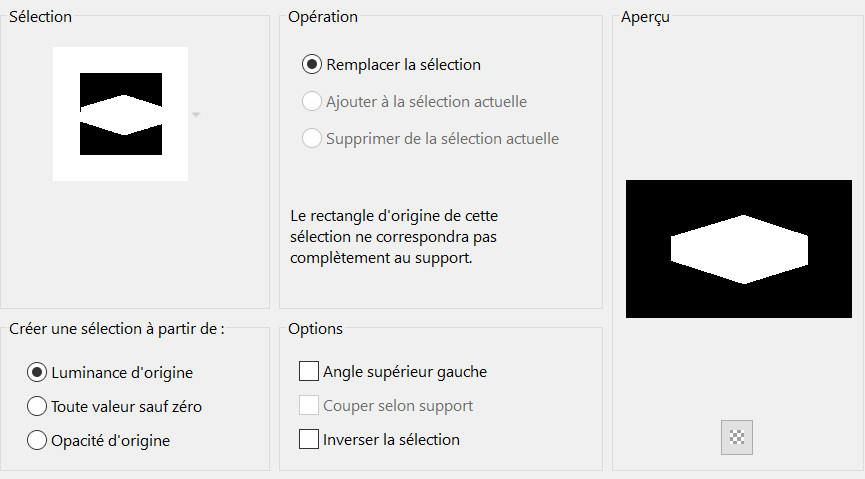Switch to Opacité d'origine

[x=37, y=439]
